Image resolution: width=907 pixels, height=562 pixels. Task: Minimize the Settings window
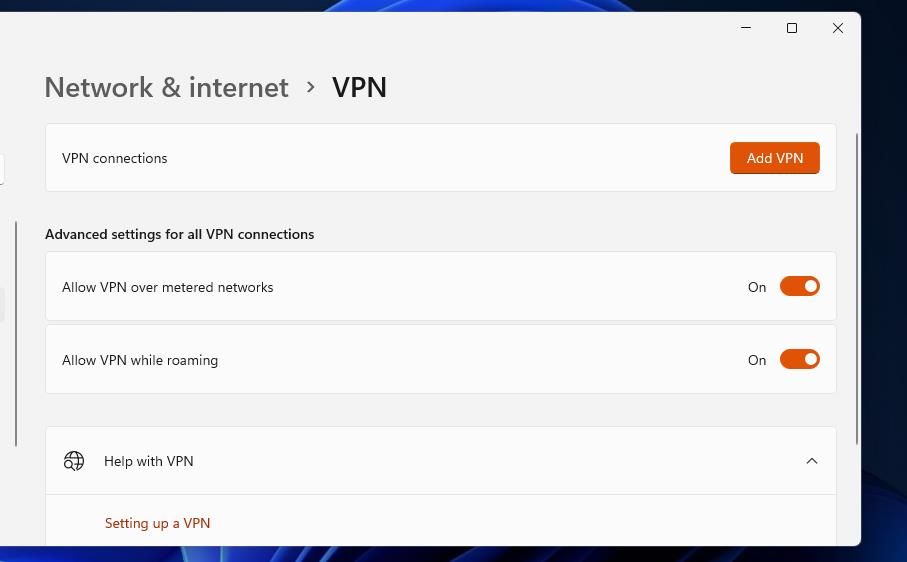coord(745,28)
